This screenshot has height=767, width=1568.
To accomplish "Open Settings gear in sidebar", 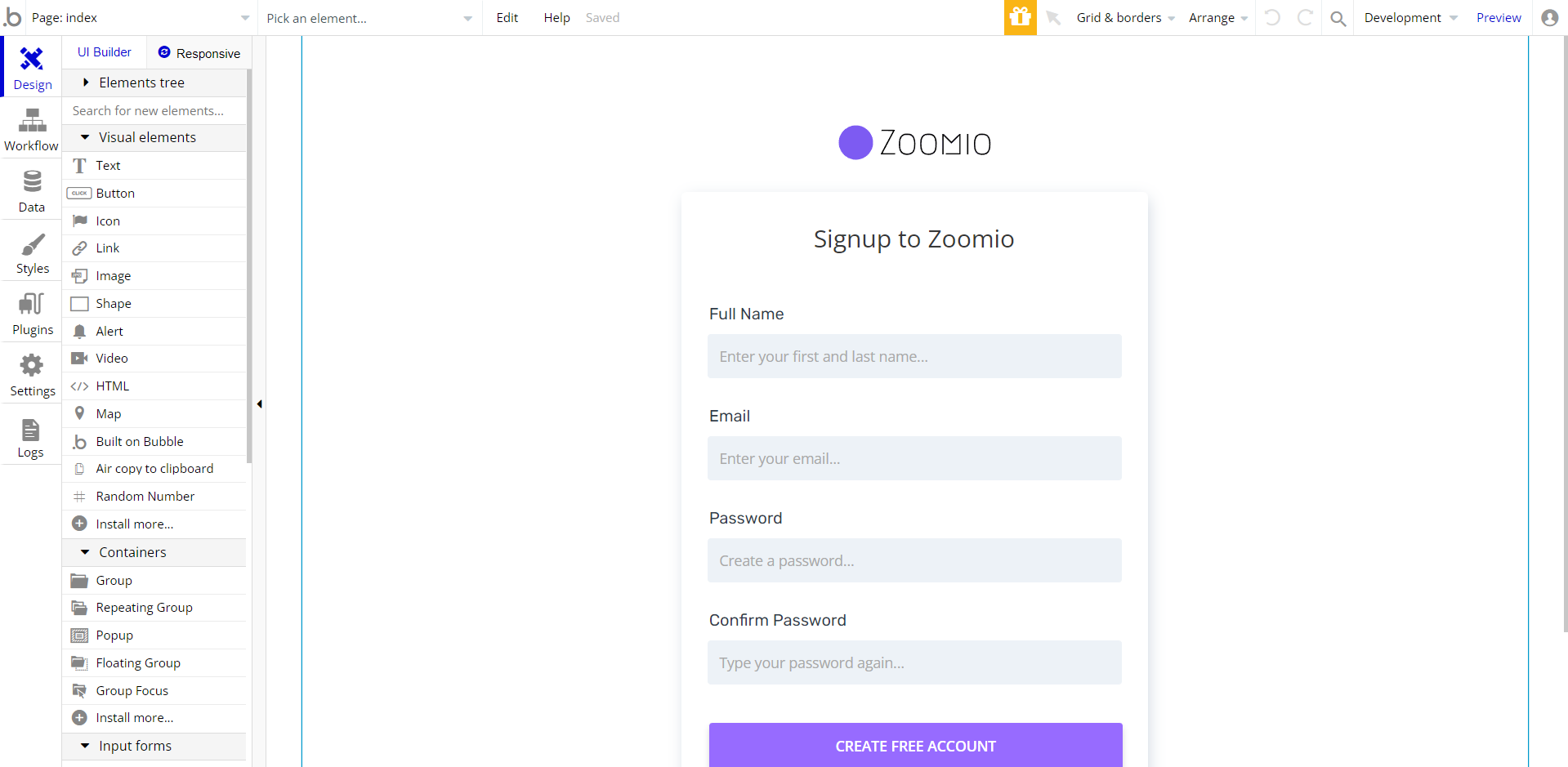I will [x=33, y=375].
